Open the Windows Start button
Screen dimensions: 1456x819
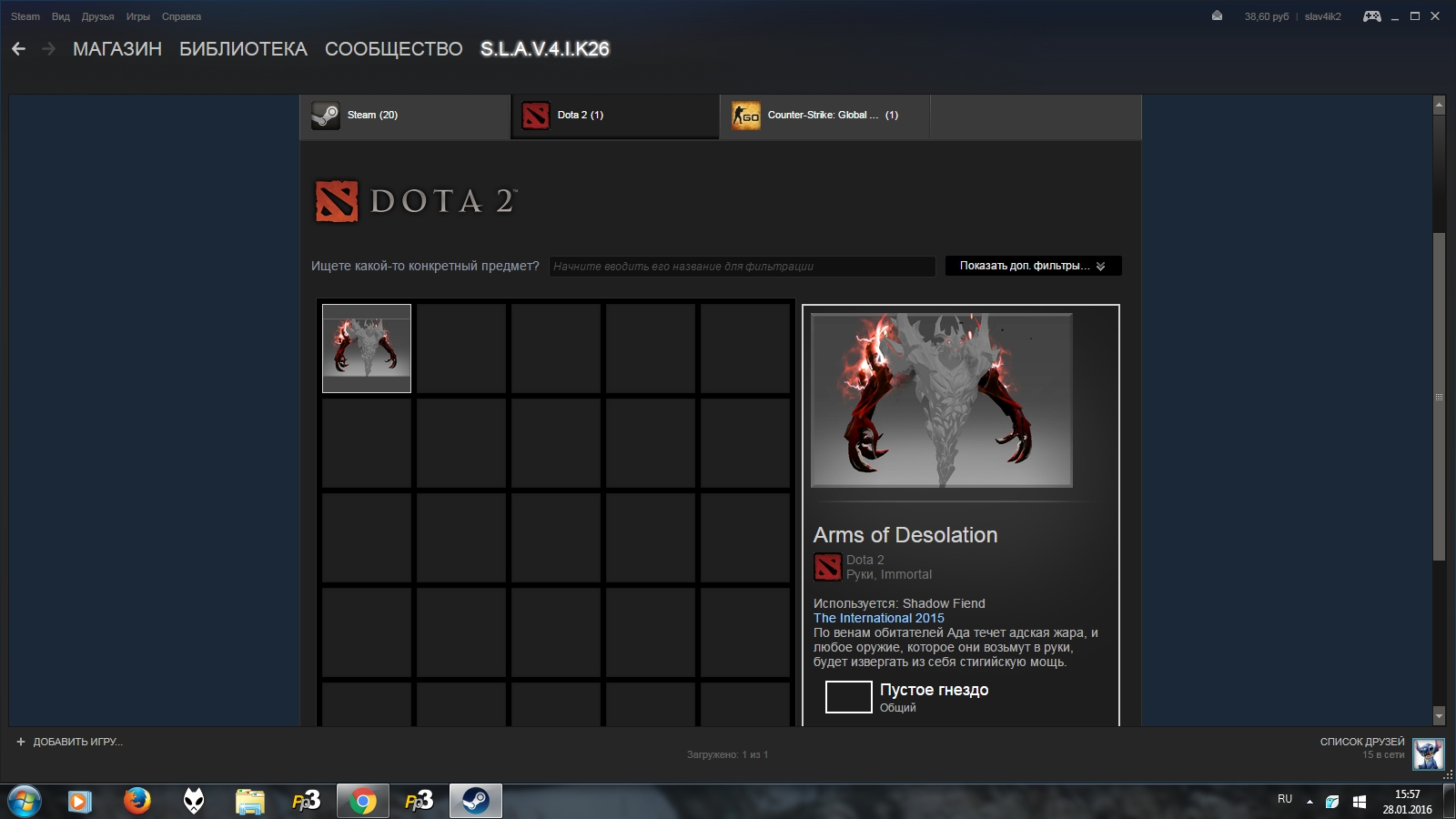point(25,801)
